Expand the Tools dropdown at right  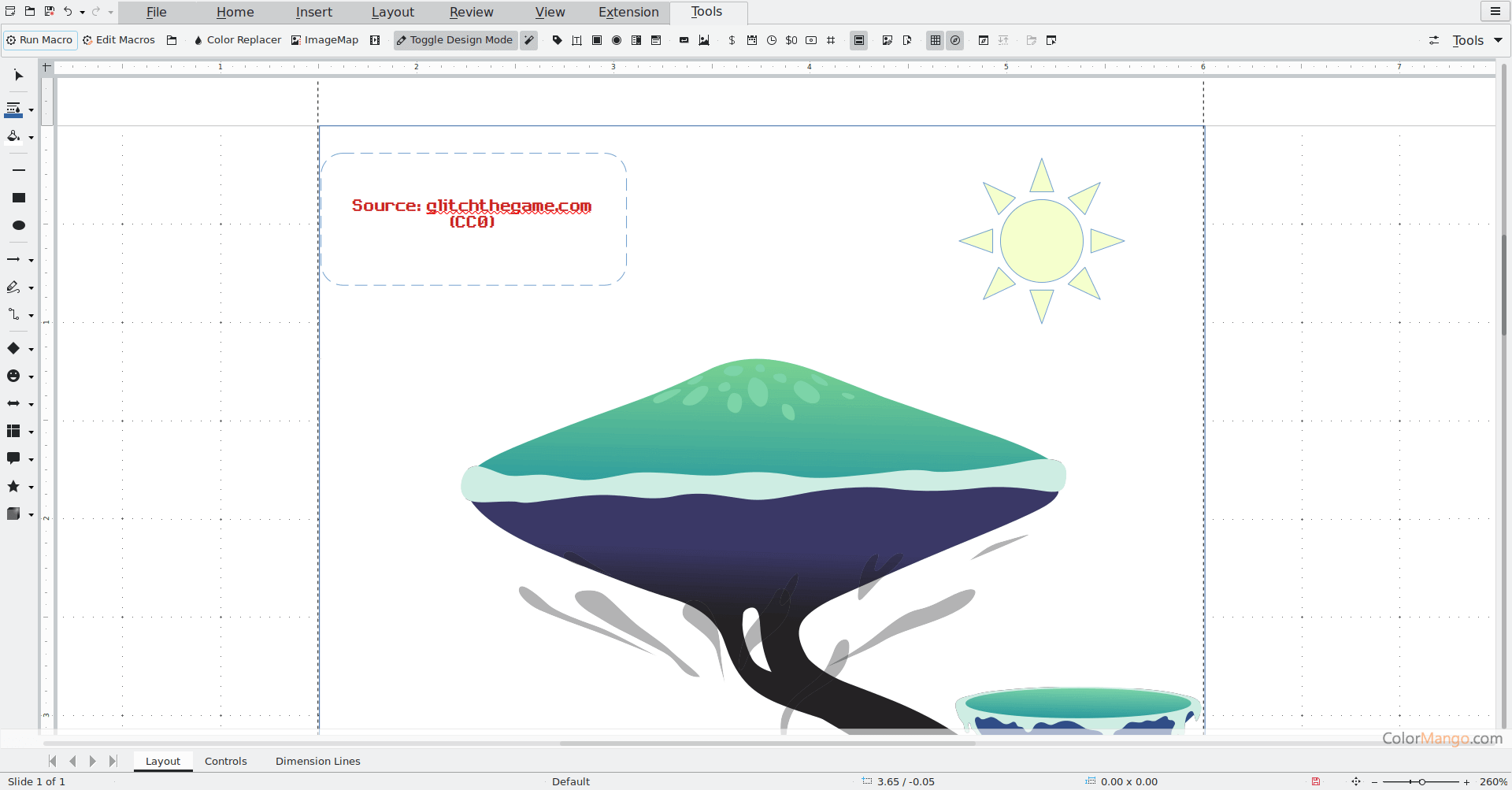(1498, 40)
